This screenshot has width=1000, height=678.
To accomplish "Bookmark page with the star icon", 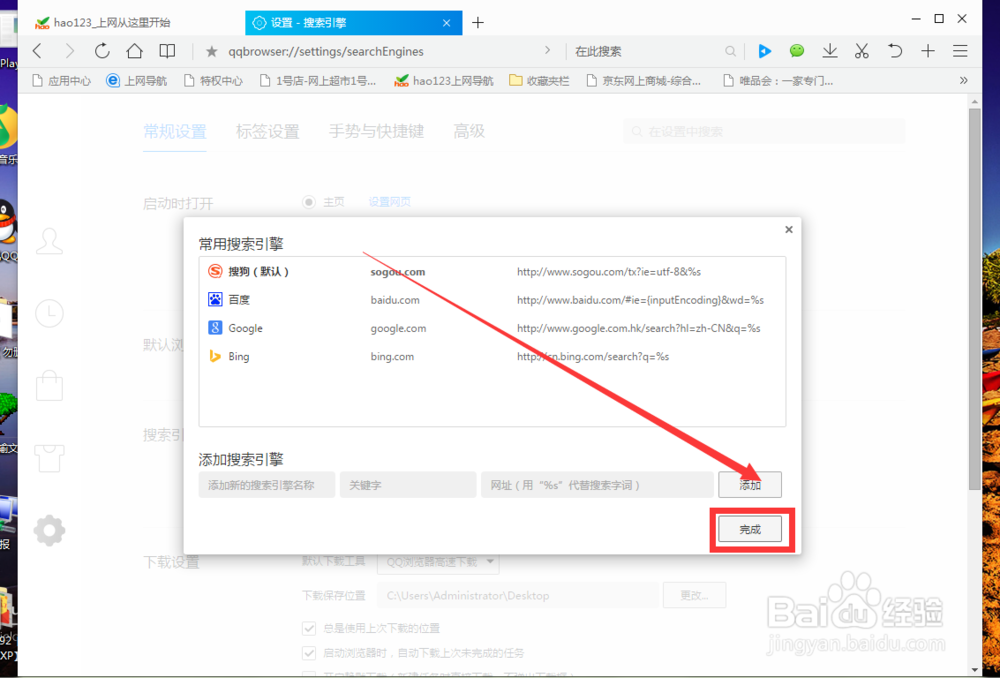I will tap(212, 52).
